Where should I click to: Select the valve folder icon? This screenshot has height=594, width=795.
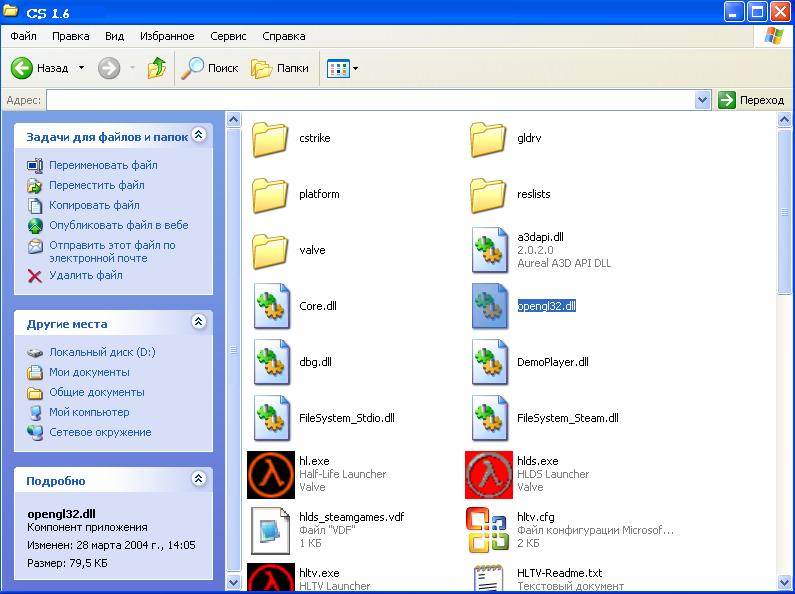pos(270,250)
